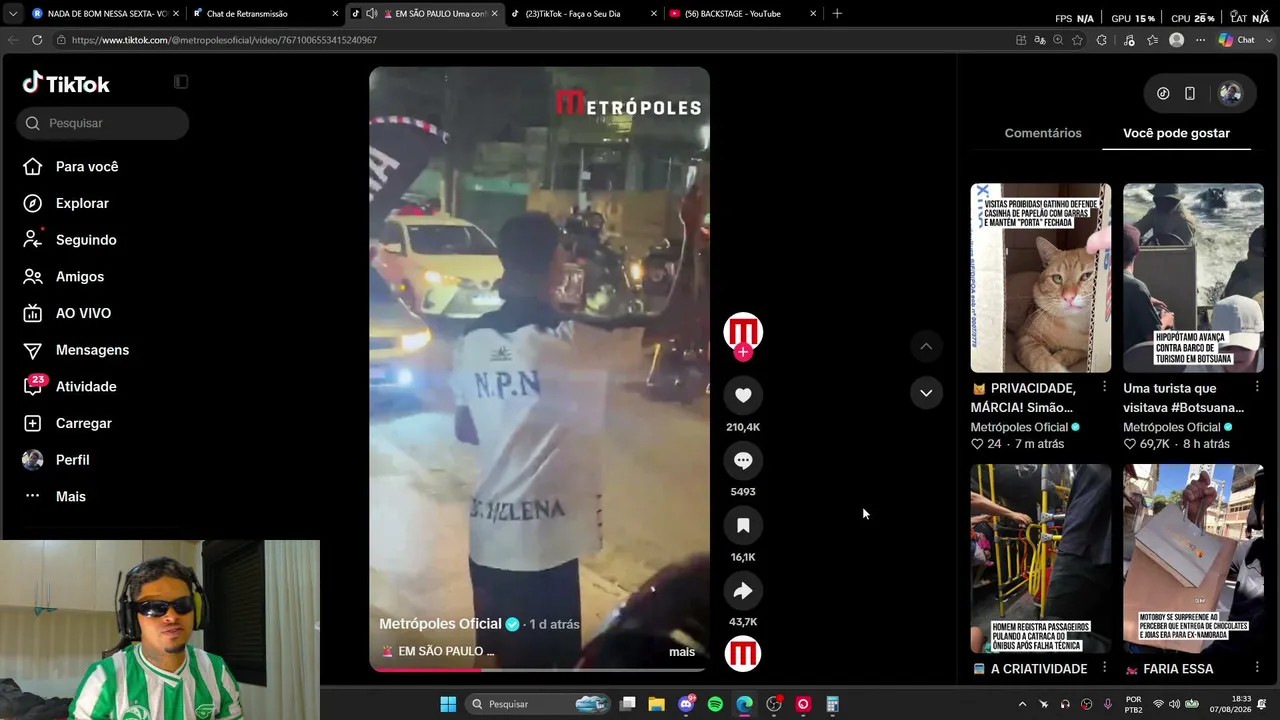Open more options for FARIA ESSA video
Viewport: 1280px width, 720px height.
(1257, 667)
